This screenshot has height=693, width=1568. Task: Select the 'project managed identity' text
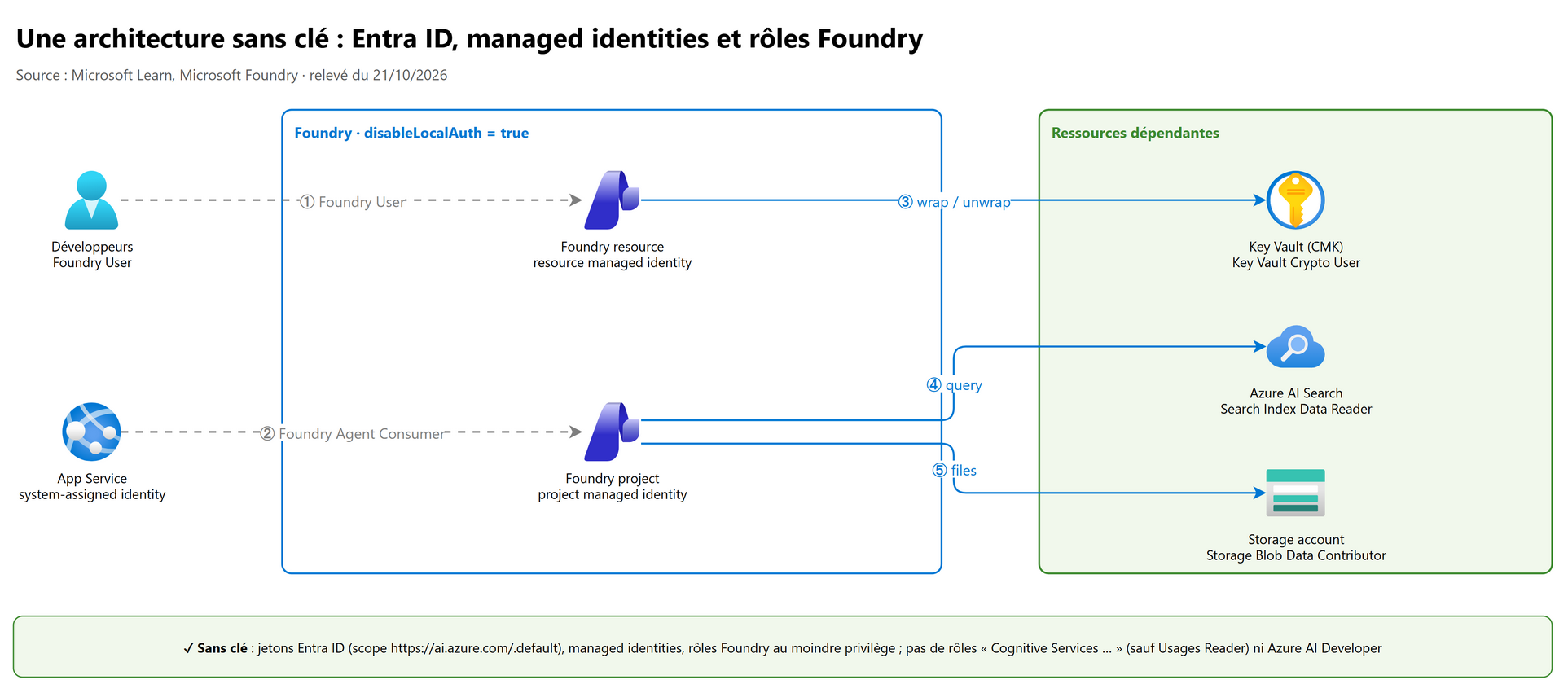click(x=612, y=494)
